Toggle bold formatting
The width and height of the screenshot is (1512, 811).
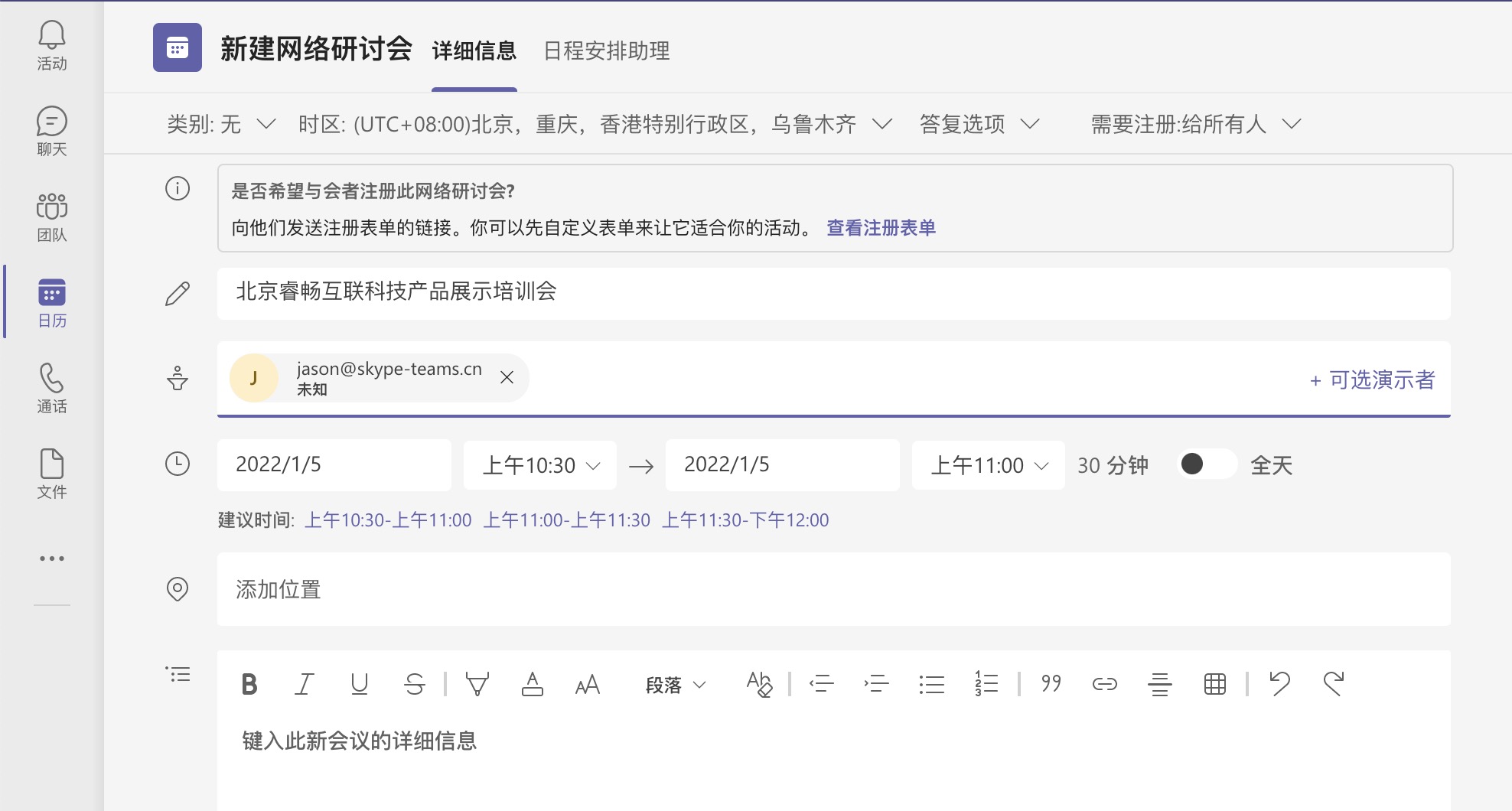click(x=249, y=684)
